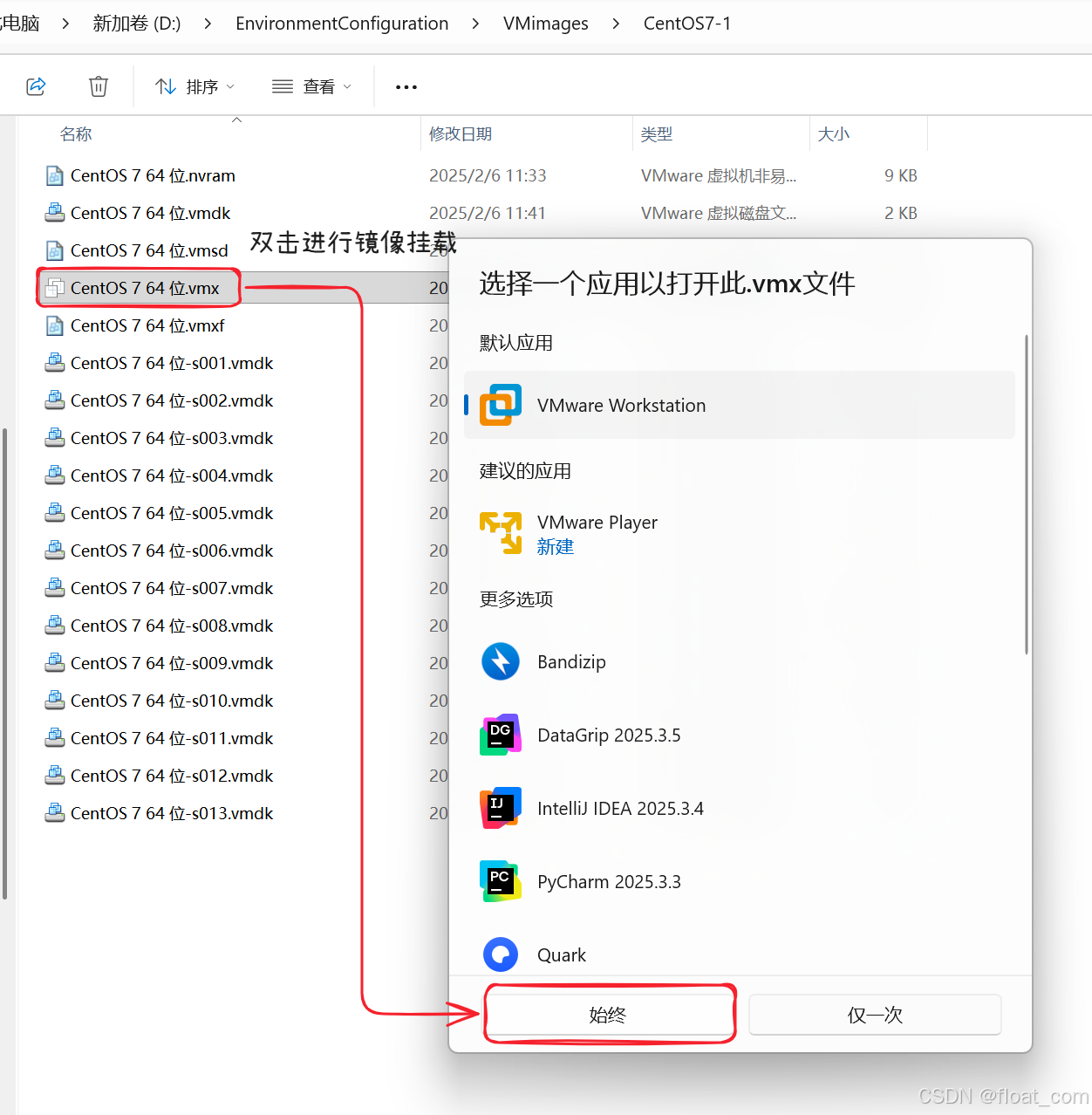The width and height of the screenshot is (1092, 1115).
Task: Open the 查看 view dropdown
Action: (x=311, y=86)
